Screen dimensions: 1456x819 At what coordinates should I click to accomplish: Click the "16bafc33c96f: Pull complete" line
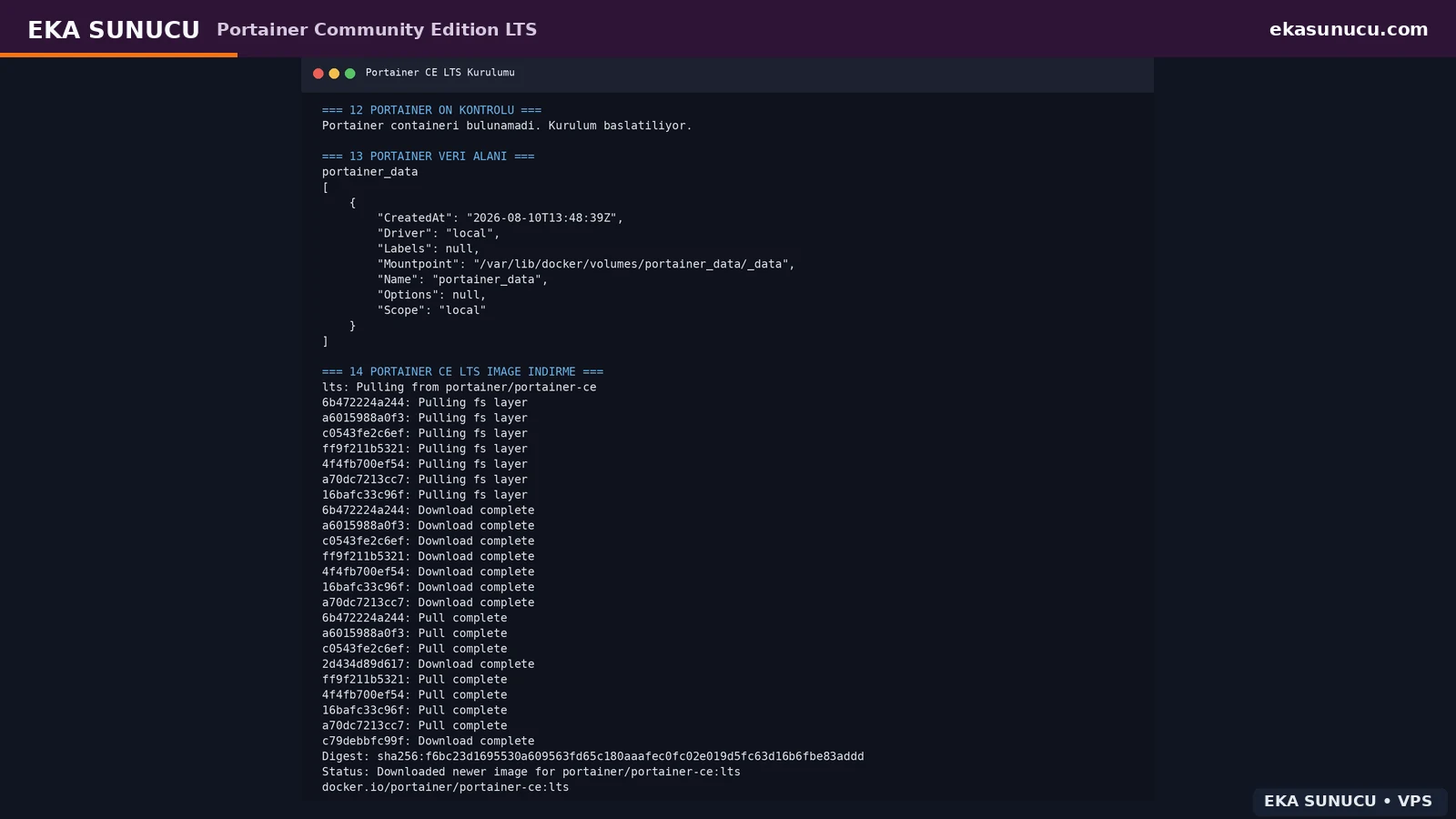pos(415,713)
